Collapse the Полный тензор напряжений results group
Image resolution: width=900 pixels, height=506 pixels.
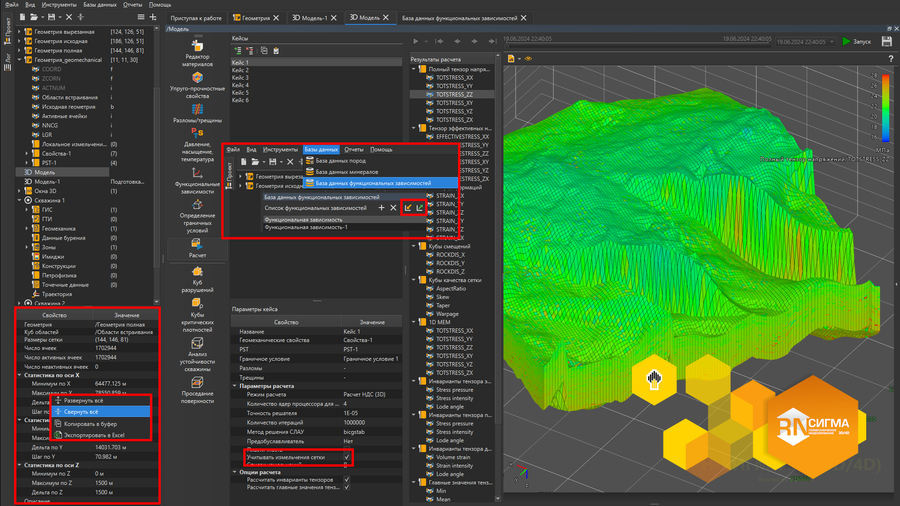pos(415,69)
